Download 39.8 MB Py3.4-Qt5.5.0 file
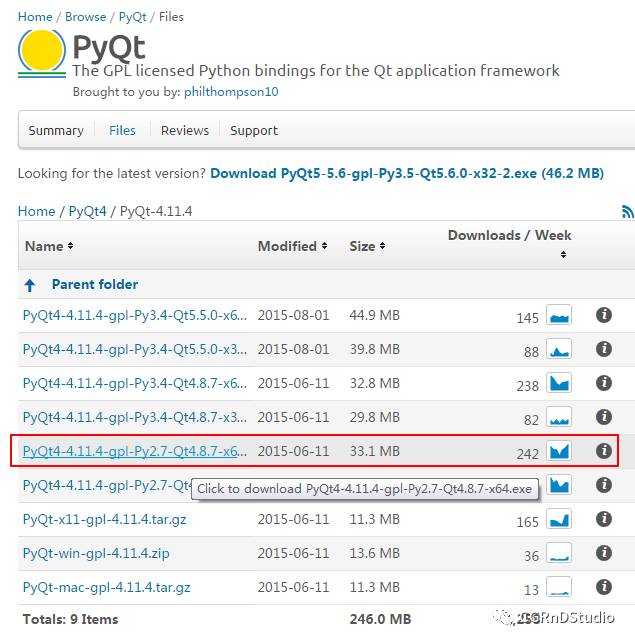Screen dimensions: 635x643 [135, 349]
